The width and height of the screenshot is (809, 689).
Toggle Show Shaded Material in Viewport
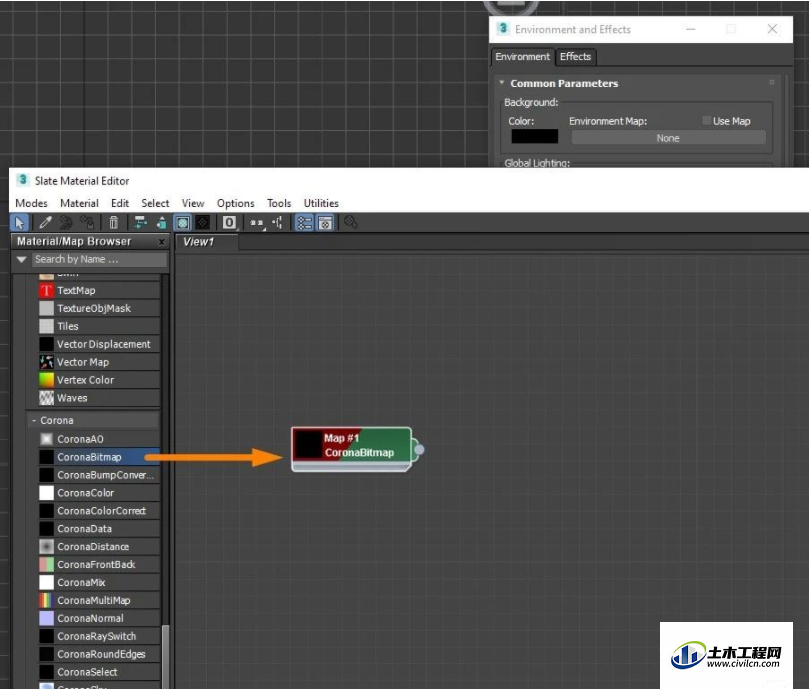coord(182,223)
